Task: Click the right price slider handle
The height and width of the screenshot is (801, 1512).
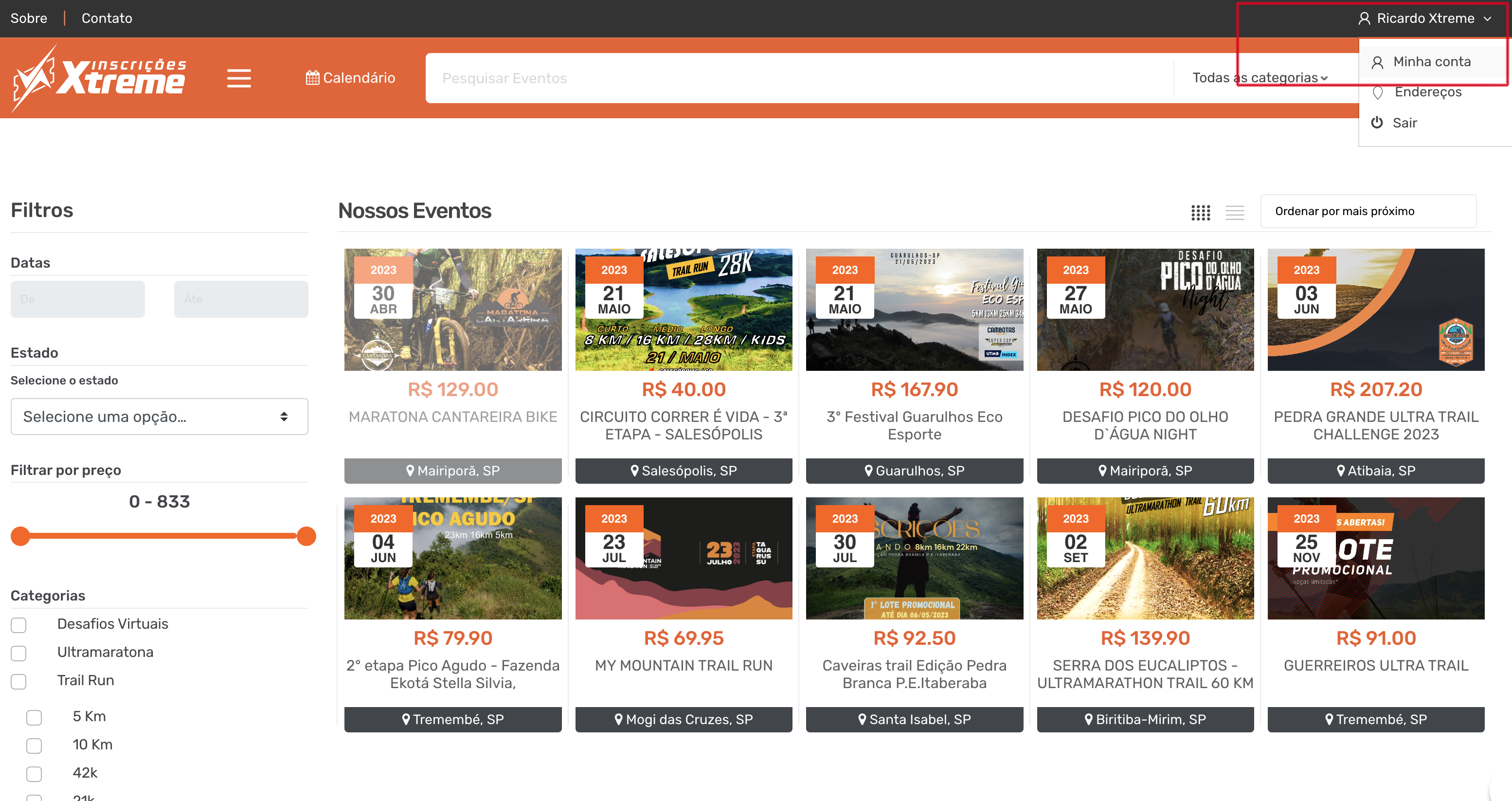Action: [x=306, y=536]
